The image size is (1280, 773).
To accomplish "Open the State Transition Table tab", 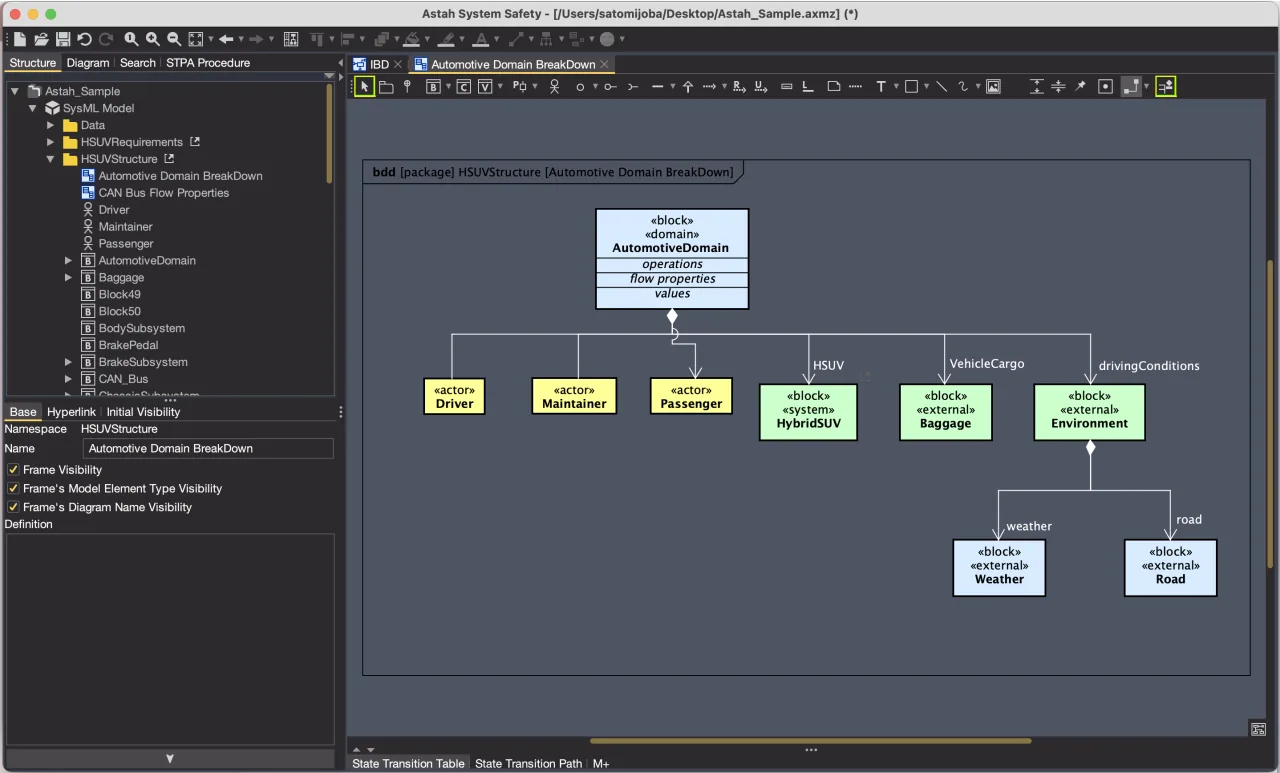I will [x=408, y=764].
